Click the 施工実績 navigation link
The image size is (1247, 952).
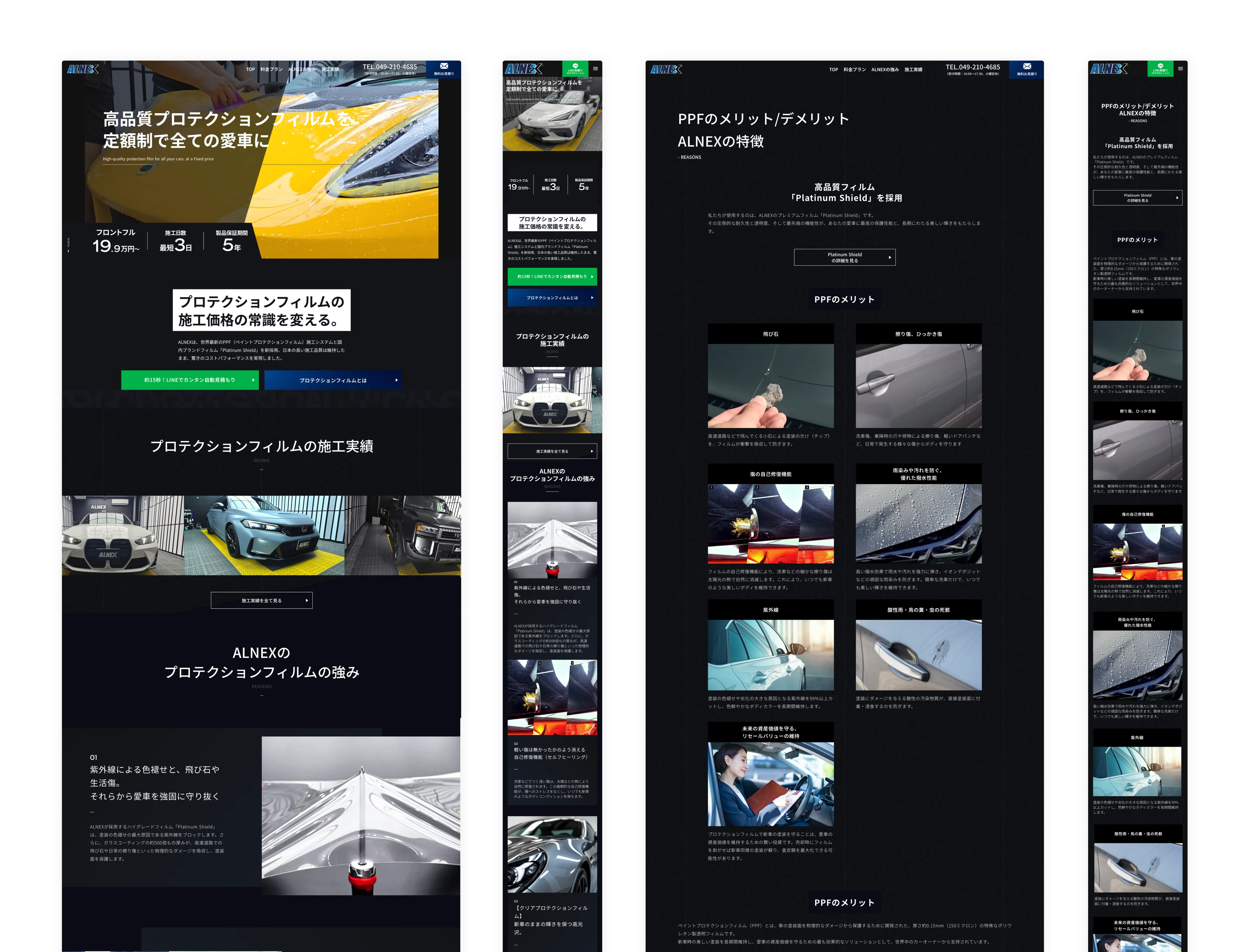click(331, 69)
